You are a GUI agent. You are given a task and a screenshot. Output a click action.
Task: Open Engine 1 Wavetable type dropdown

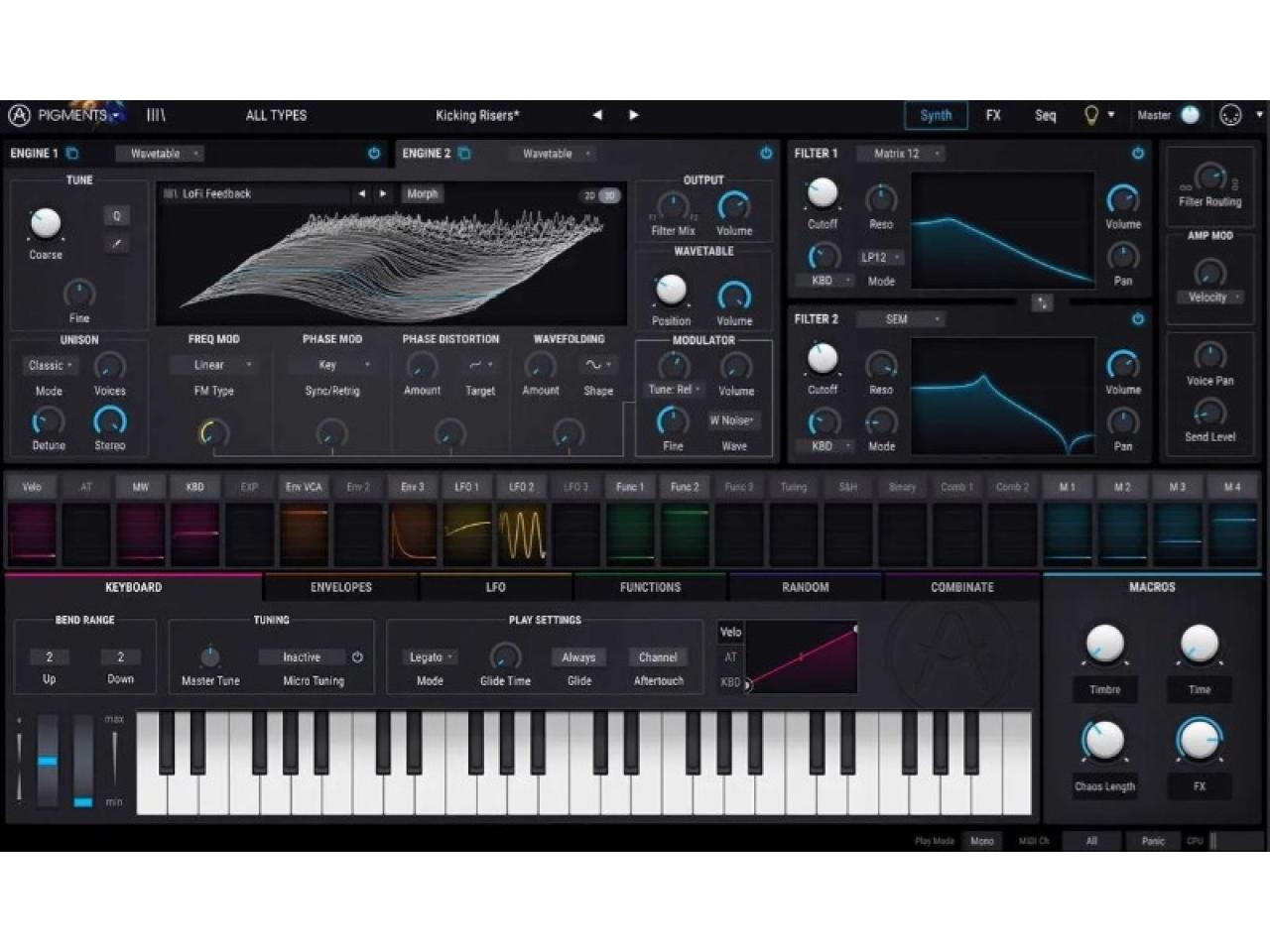[x=160, y=154]
